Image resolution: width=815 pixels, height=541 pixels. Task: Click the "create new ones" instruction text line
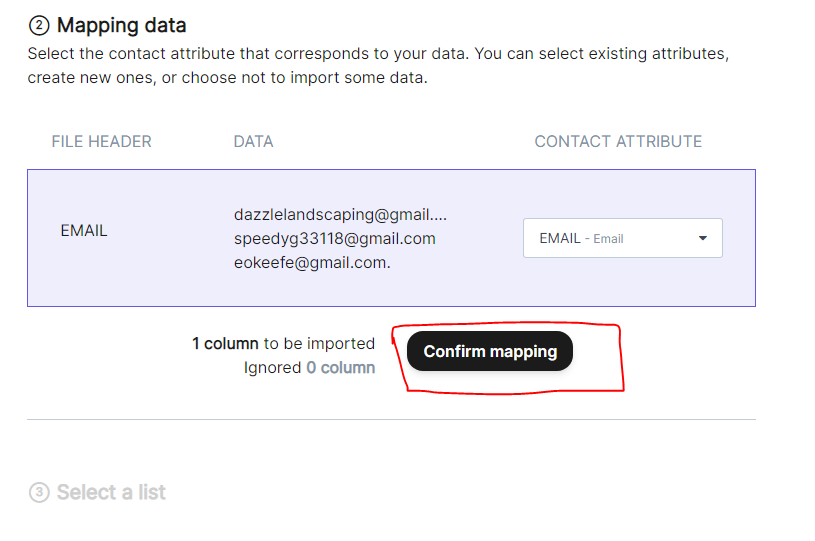pyautogui.click(x=227, y=78)
